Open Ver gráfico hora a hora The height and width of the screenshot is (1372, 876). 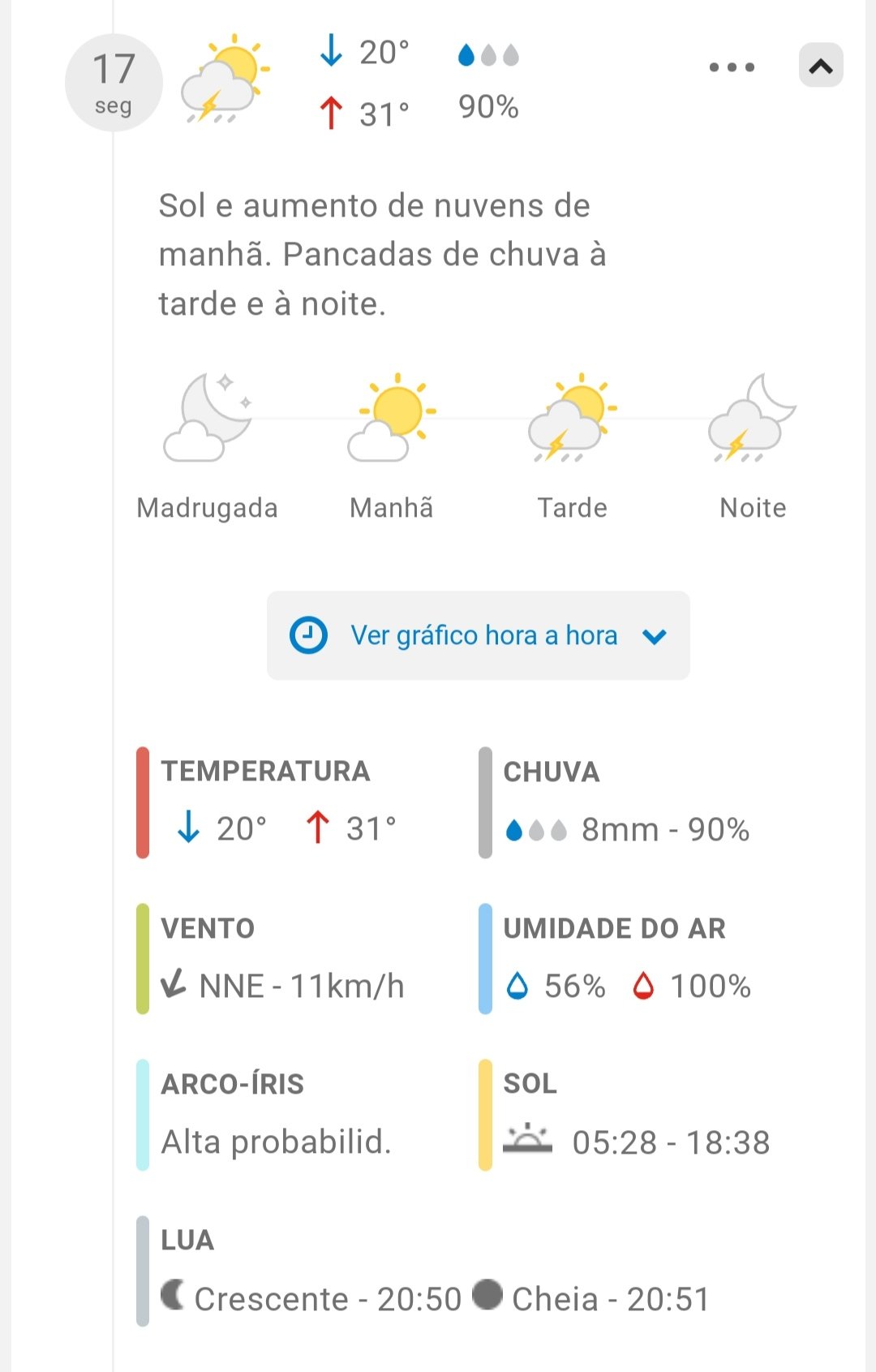coord(483,635)
